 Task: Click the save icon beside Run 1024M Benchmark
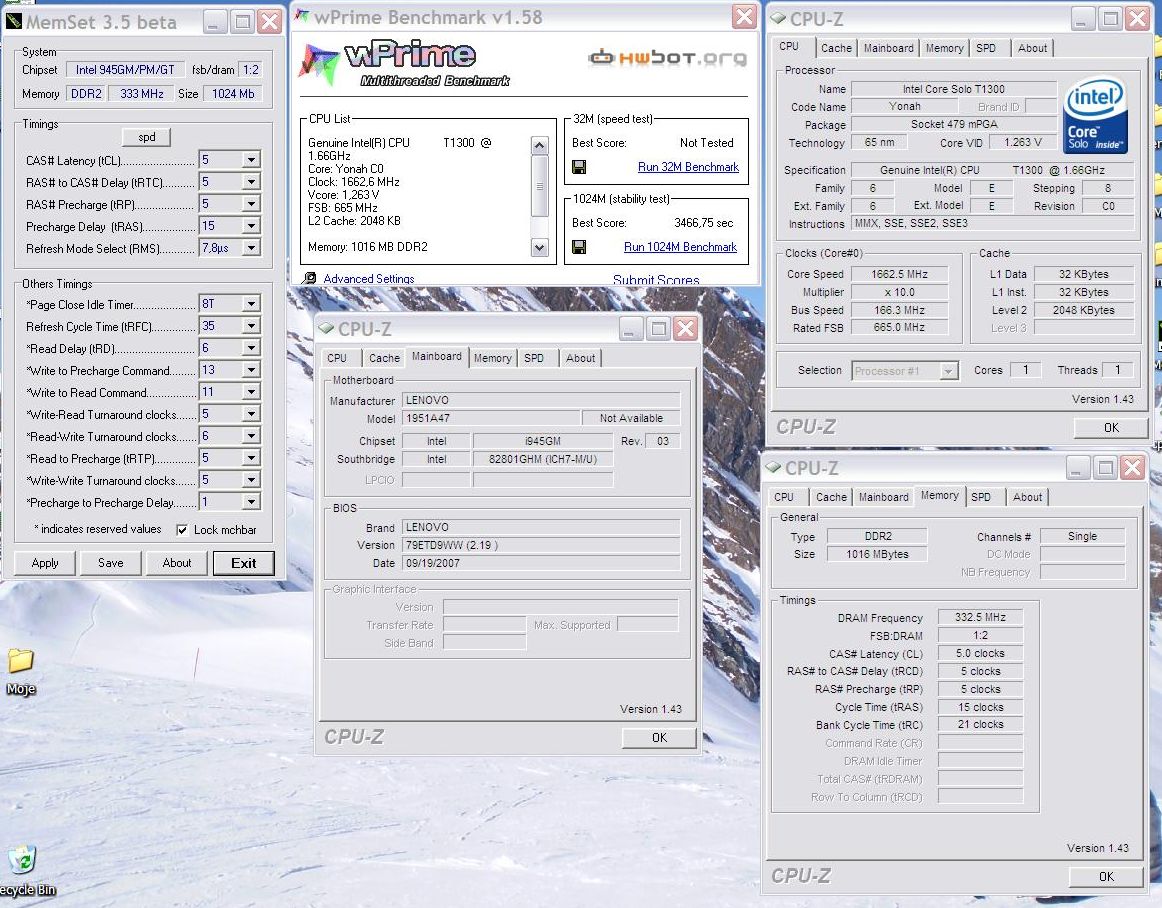click(x=580, y=247)
